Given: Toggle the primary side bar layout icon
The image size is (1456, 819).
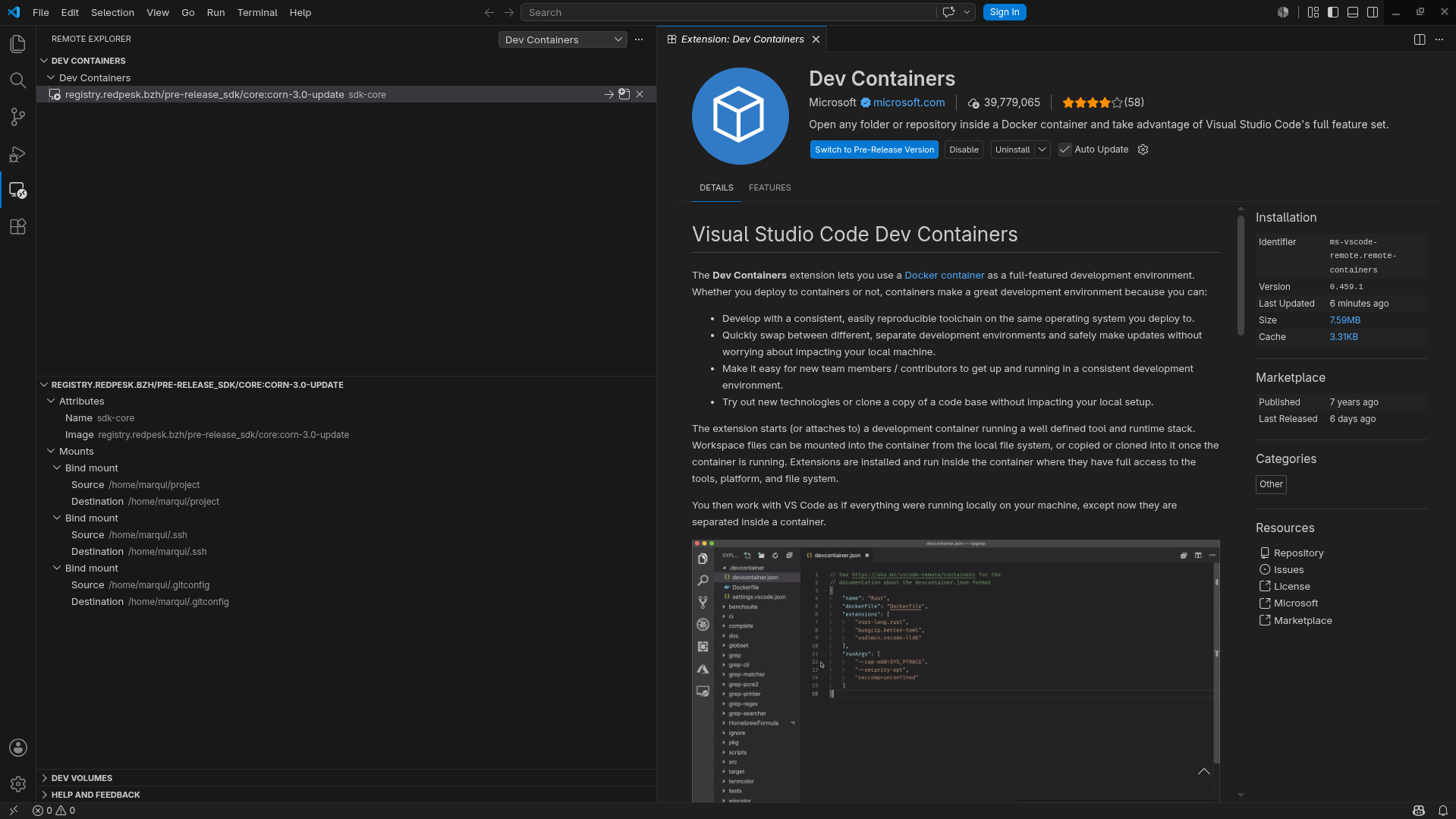Looking at the screenshot, I should 1333,12.
